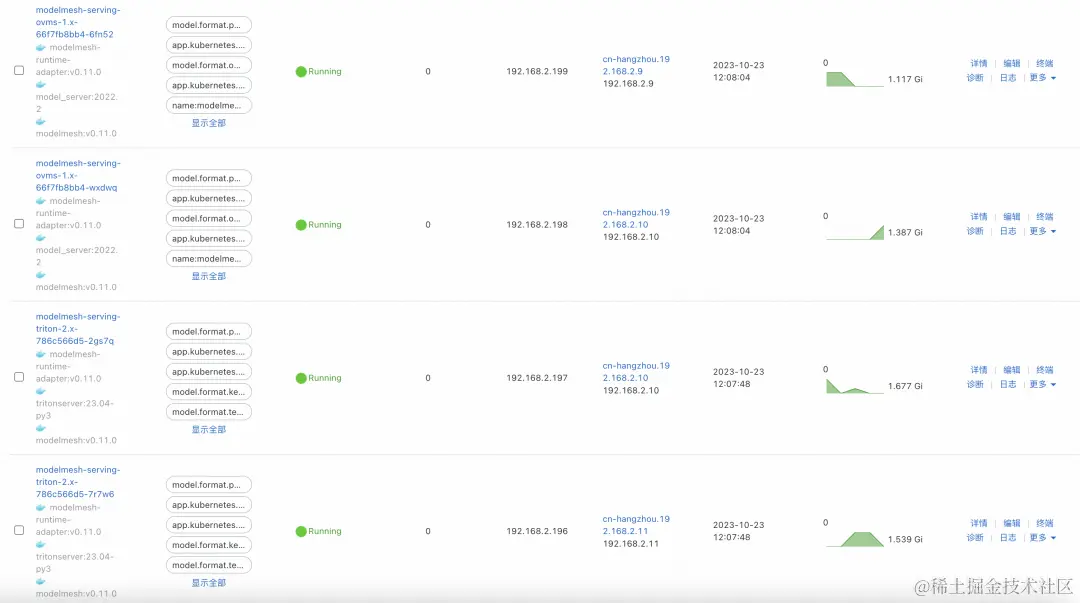Viewport: 1080px width, 603px height.
Task: Open 详情 for pod at 192.168.2.199
Action: tap(979, 63)
